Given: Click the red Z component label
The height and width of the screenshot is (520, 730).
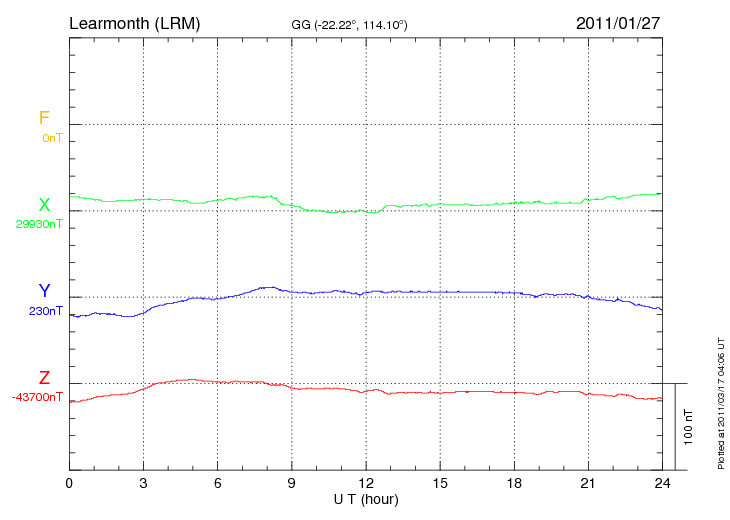Looking at the screenshot, I should pyautogui.click(x=44, y=378).
